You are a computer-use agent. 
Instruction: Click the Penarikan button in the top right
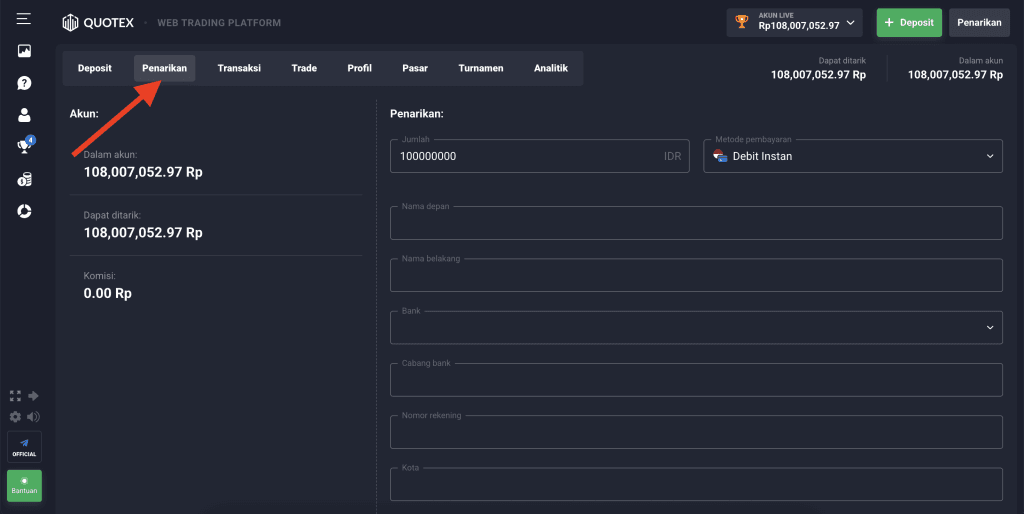click(x=979, y=23)
